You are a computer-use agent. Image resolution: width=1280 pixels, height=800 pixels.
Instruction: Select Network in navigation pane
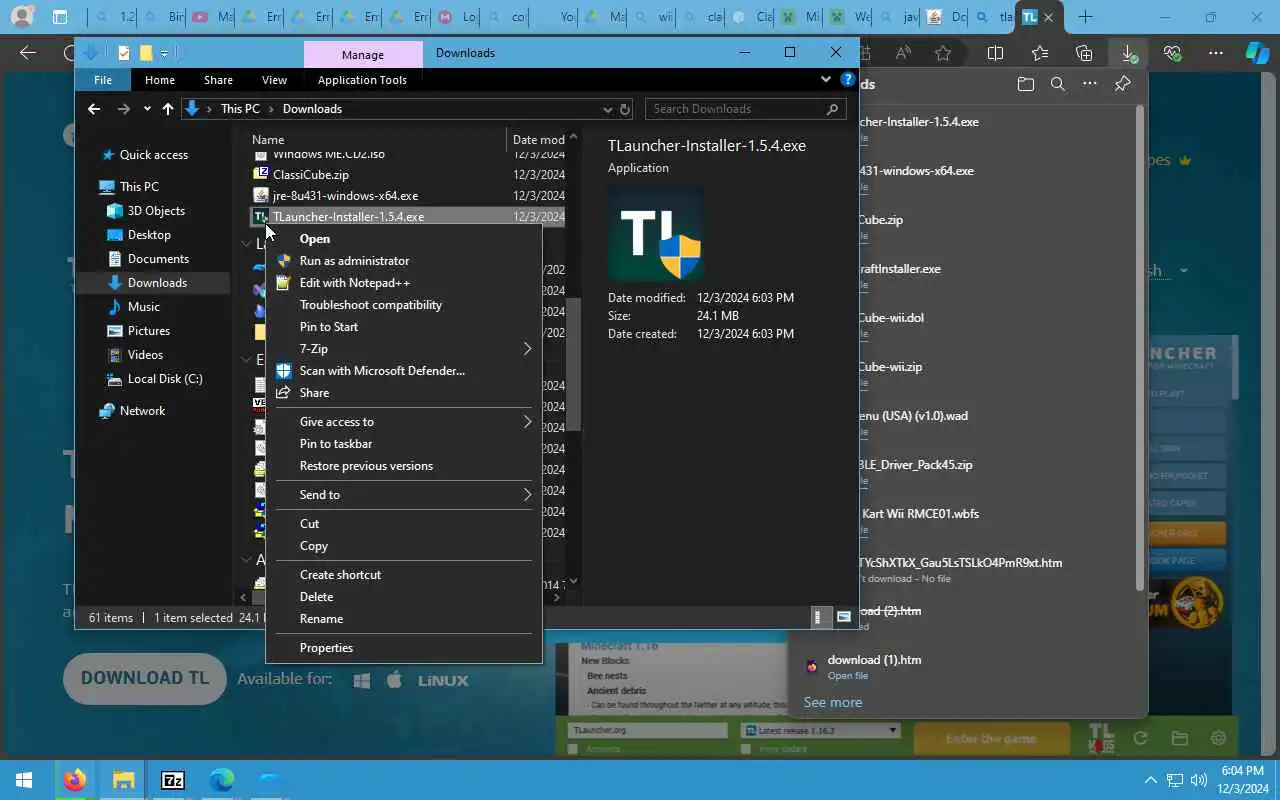coord(143,411)
